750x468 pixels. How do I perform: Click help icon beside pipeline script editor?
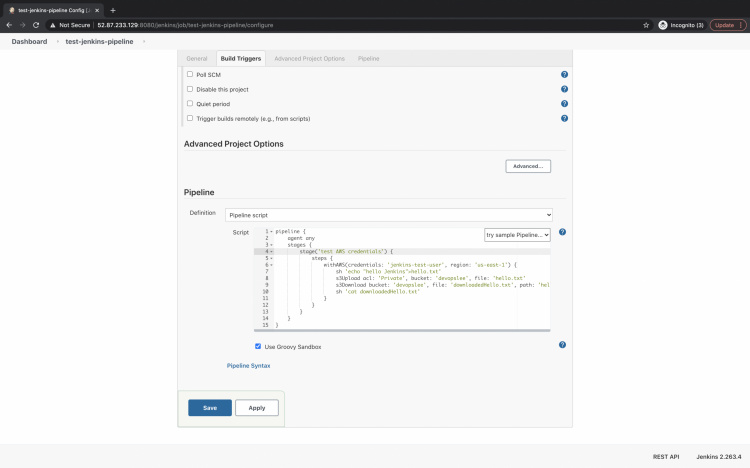point(562,232)
